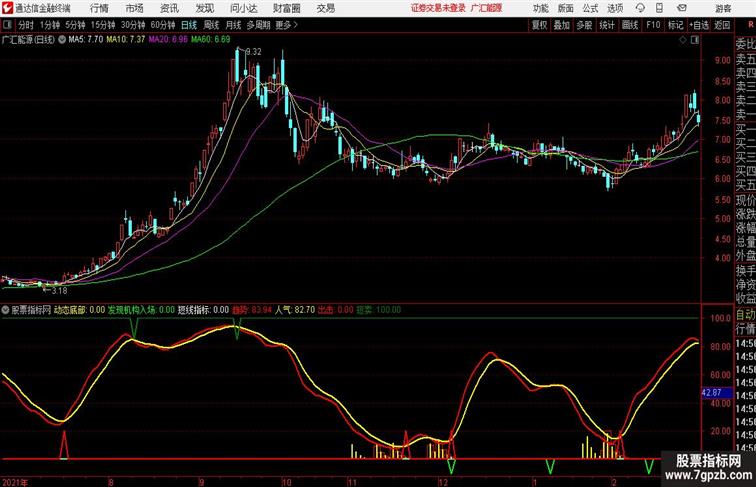
Task: Open the 财富圈 menu
Action: coord(287,8)
